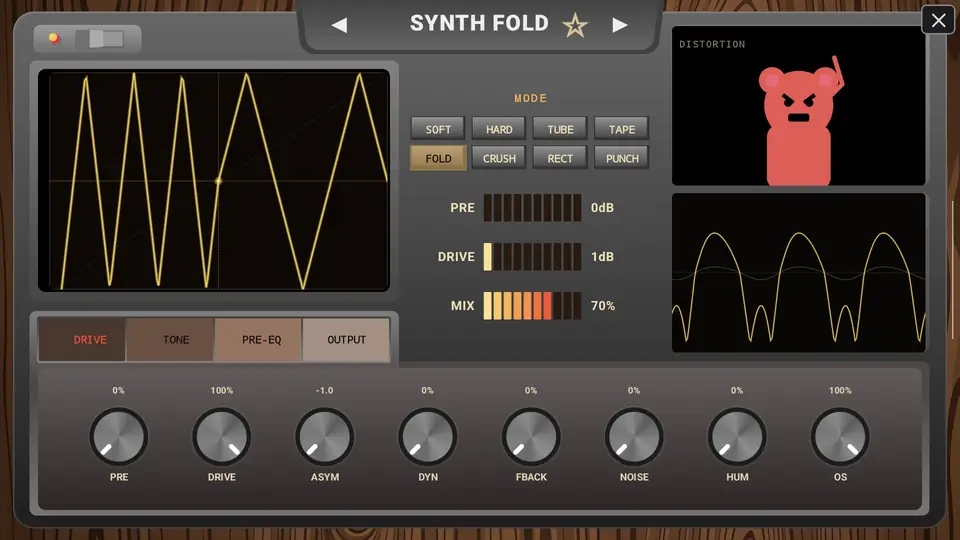Adjust the DRIVE level meter bar
Image resolution: width=960 pixels, height=540 pixels.
click(532, 257)
